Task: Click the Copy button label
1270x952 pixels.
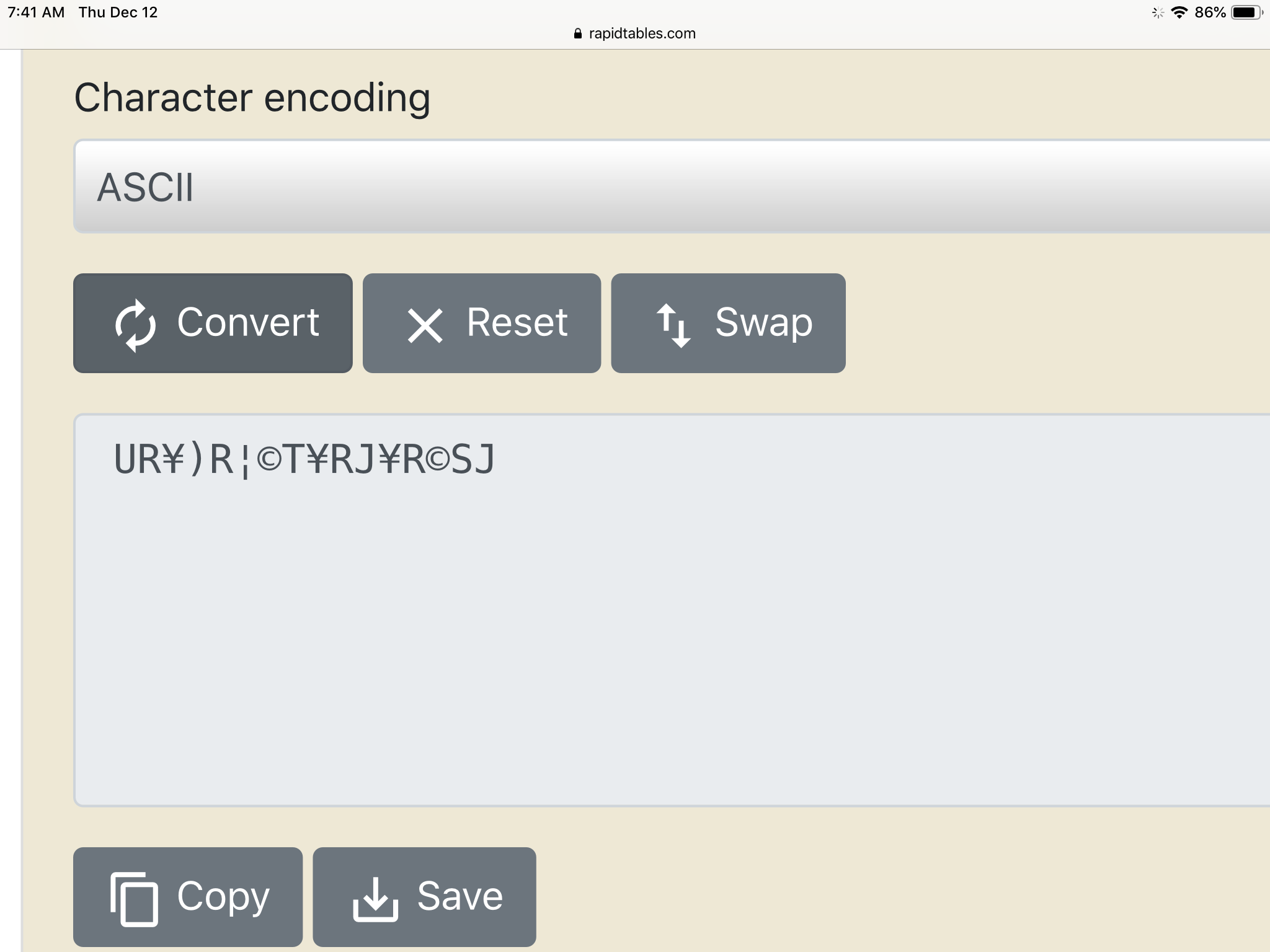Action: click(x=223, y=897)
